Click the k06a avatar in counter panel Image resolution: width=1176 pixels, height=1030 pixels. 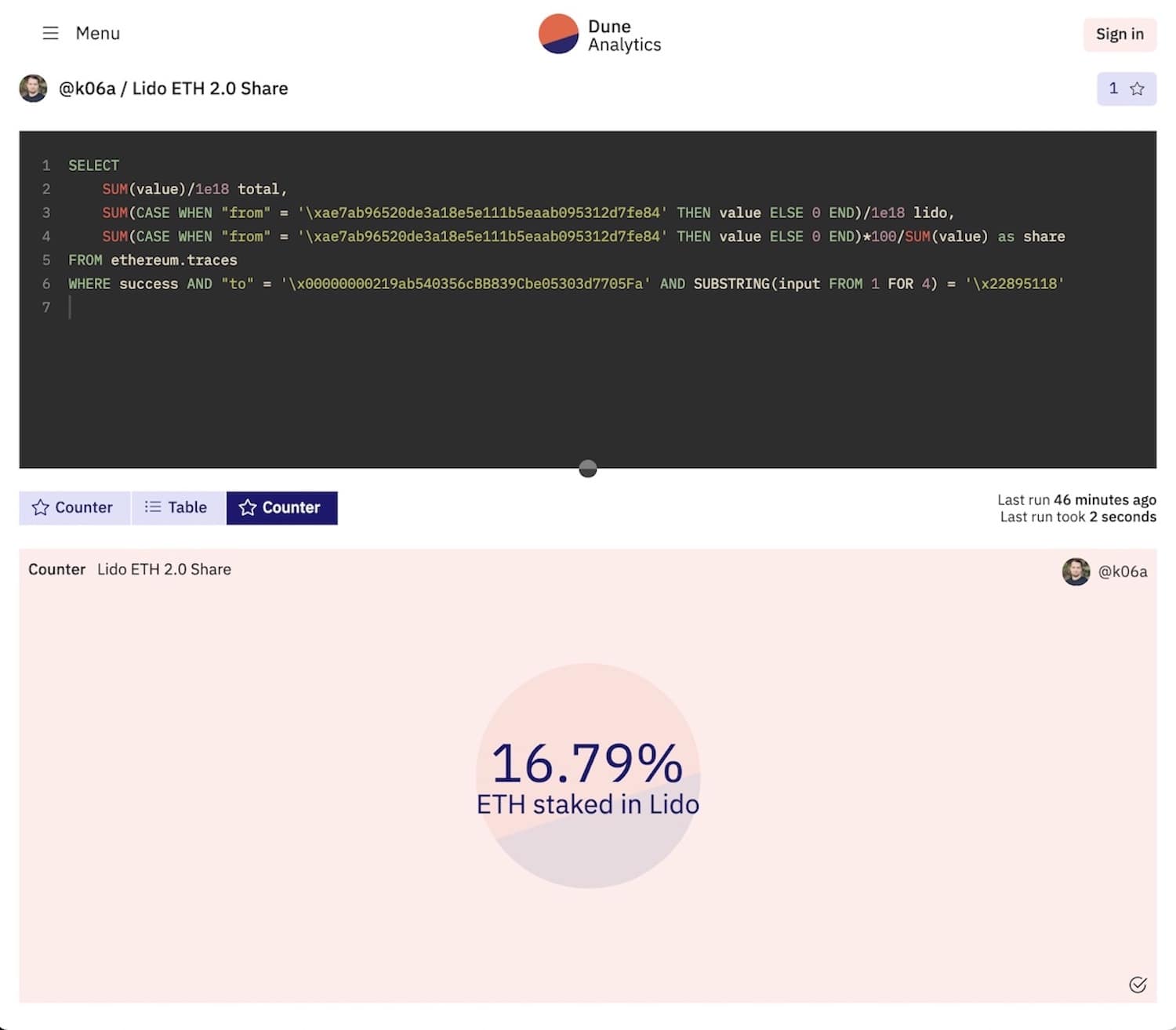pyautogui.click(x=1076, y=571)
